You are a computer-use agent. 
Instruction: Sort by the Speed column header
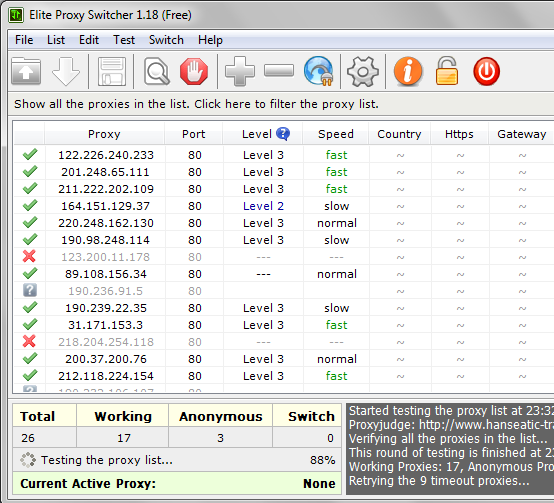(336, 134)
